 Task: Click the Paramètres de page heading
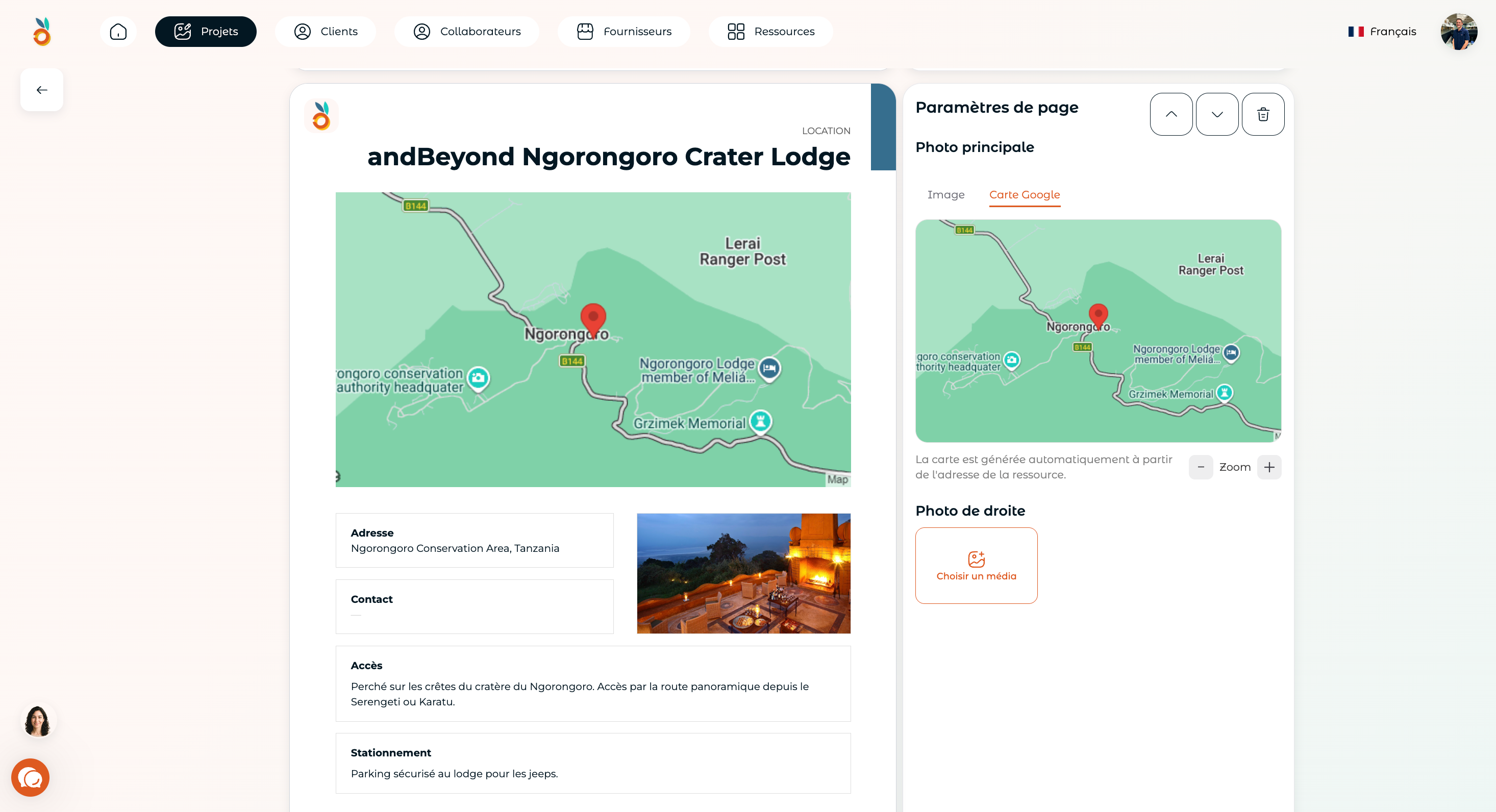(x=996, y=108)
